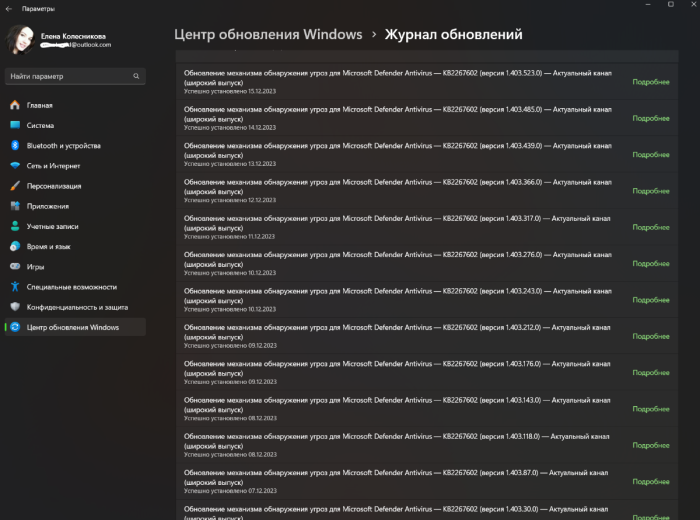
Task: Click update entry installed 15.12.2023
Action: [427, 82]
